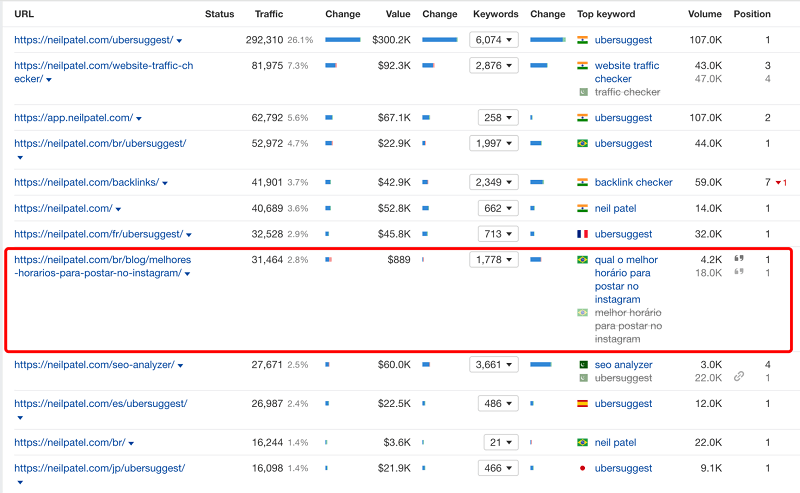Open the 1,997 keywords dropdown
The image size is (800, 493).
[x=494, y=143]
